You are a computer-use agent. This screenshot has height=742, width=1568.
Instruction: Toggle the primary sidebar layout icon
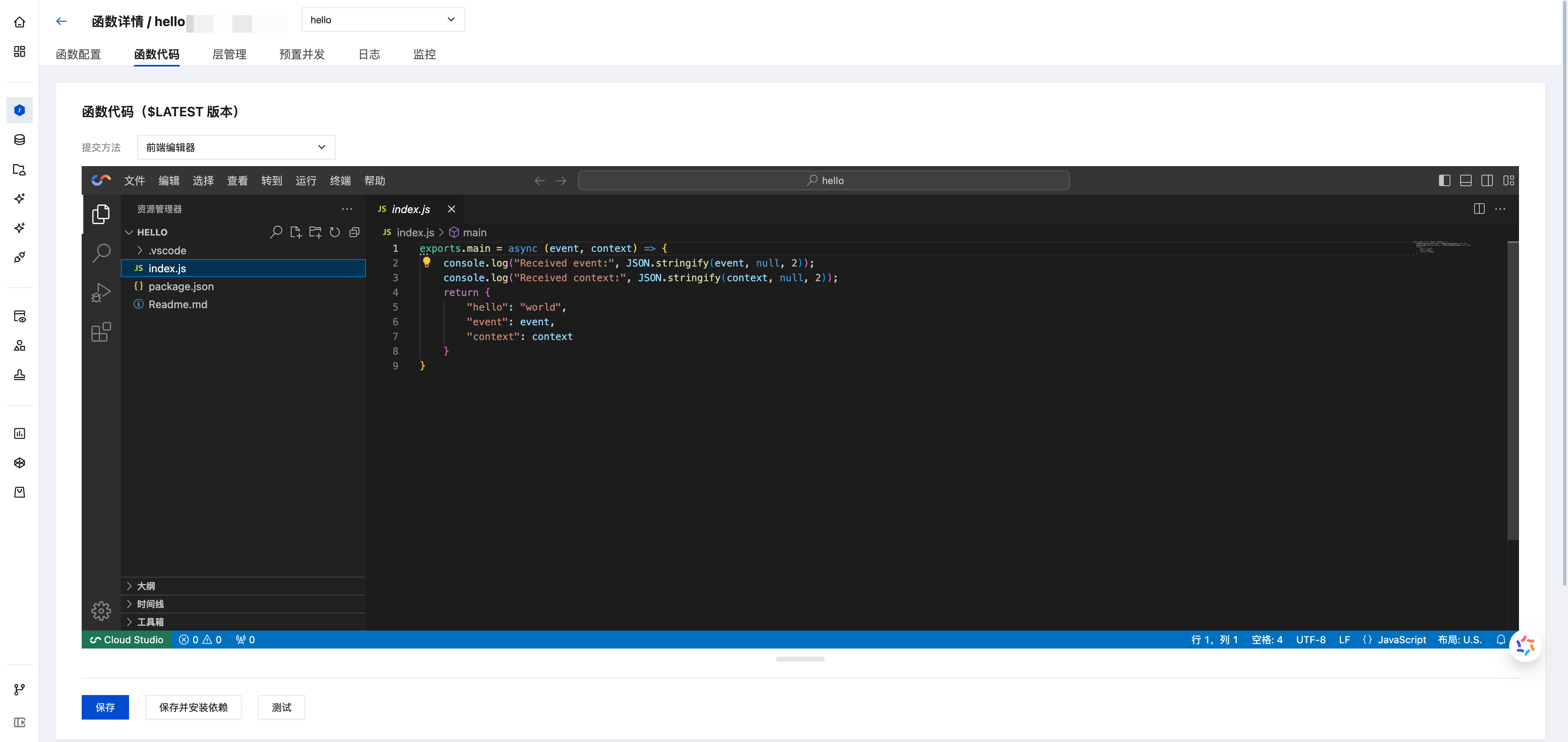click(1444, 181)
